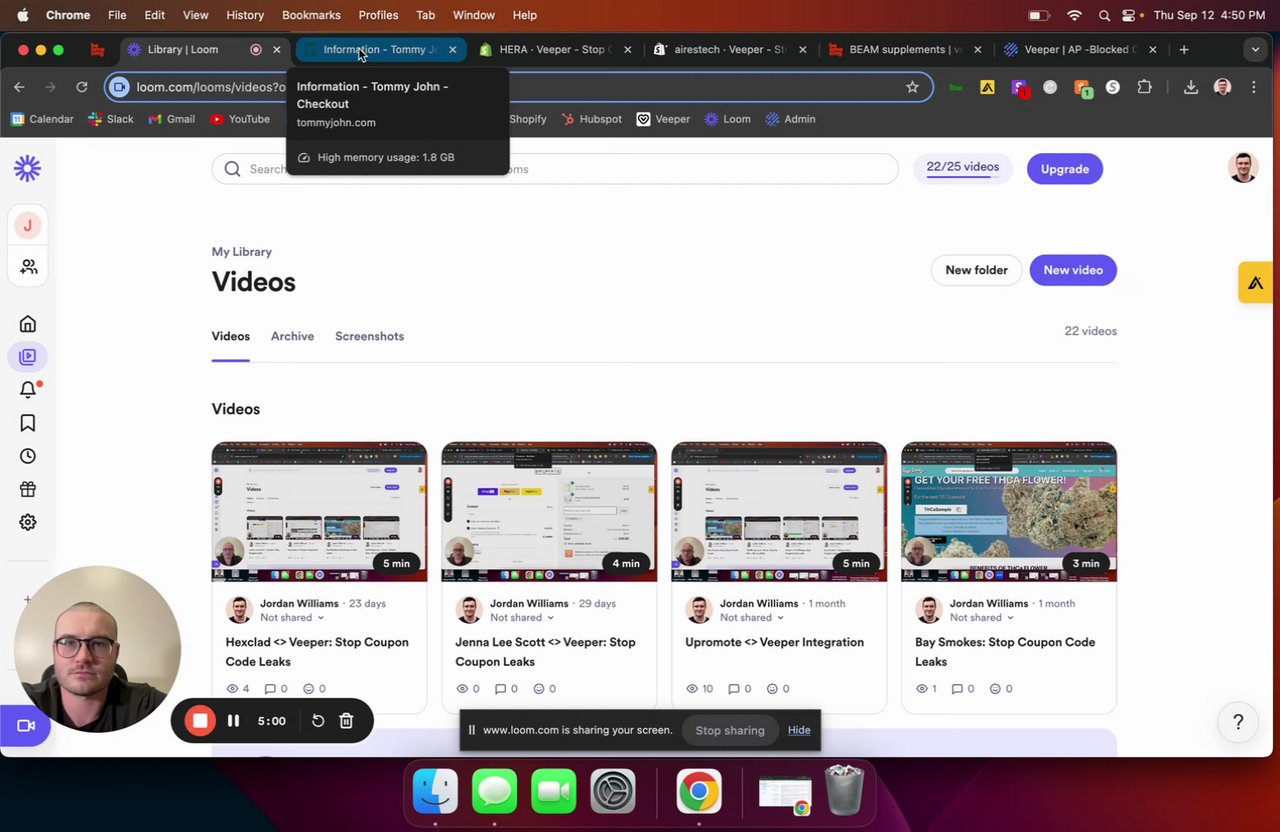Open Messages from the Dock
The width and height of the screenshot is (1280, 832).
[494, 793]
